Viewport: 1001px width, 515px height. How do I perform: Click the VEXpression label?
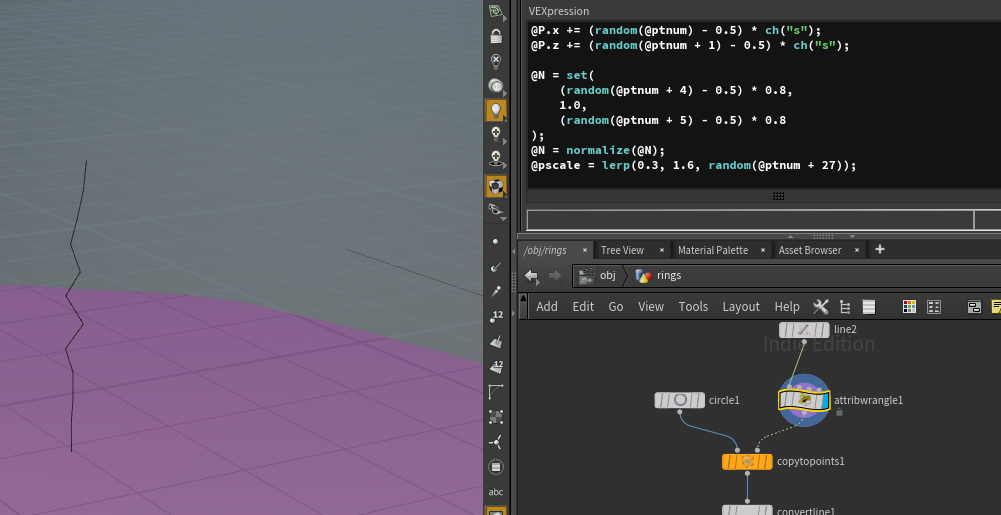pos(559,11)
